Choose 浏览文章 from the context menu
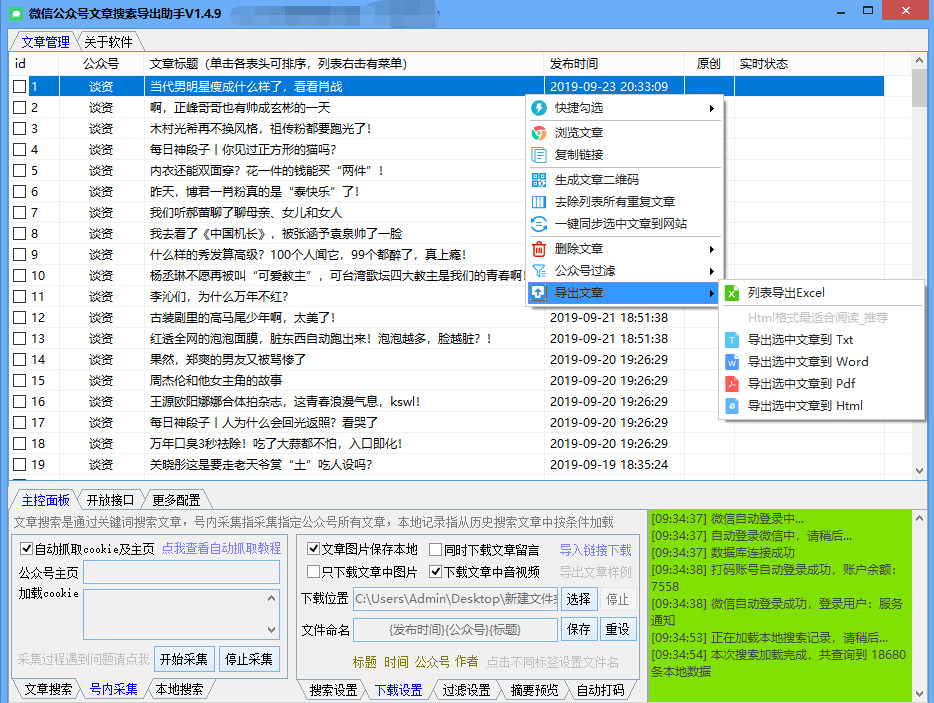 (x=578, y=133)
